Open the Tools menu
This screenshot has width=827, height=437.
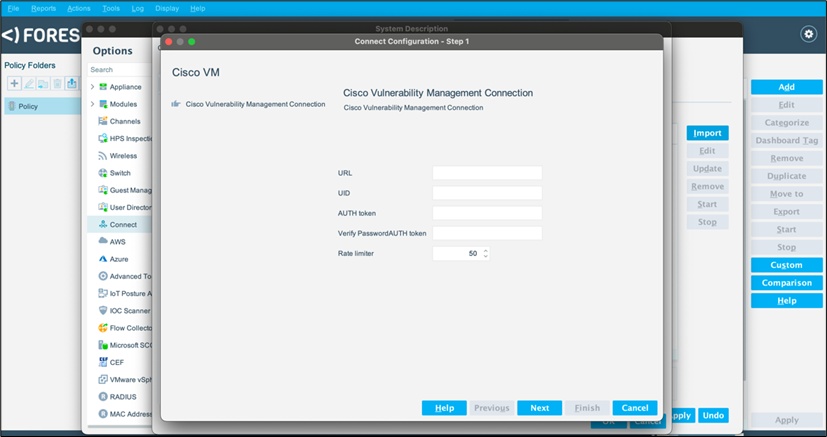pos(111,8)
